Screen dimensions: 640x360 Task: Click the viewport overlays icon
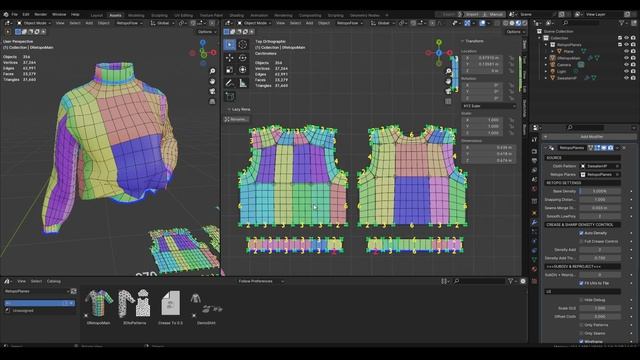[x=482, y=23]
